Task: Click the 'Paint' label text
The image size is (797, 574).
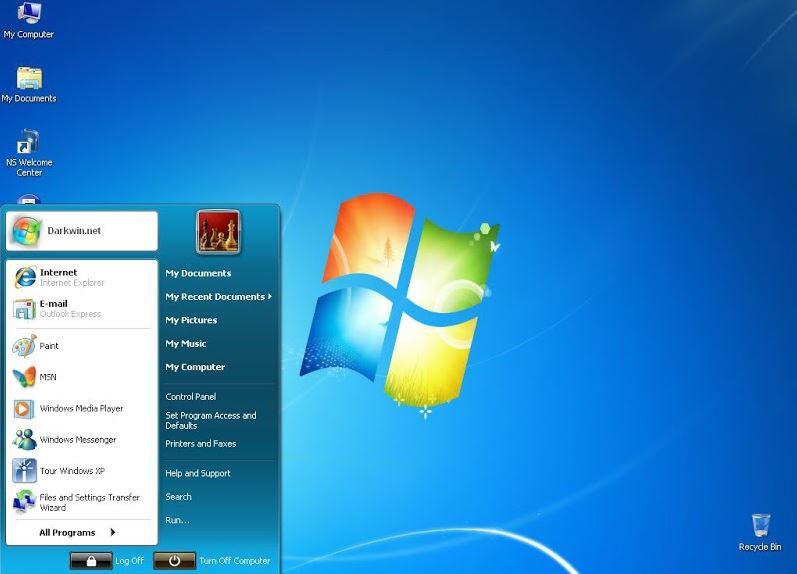Action: pyautogui.click(x=49, y=346)
